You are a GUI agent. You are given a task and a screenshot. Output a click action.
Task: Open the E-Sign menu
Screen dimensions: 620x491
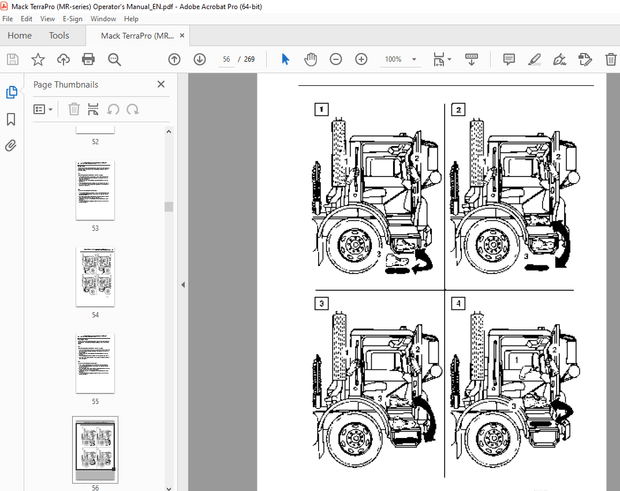[72, 19]
